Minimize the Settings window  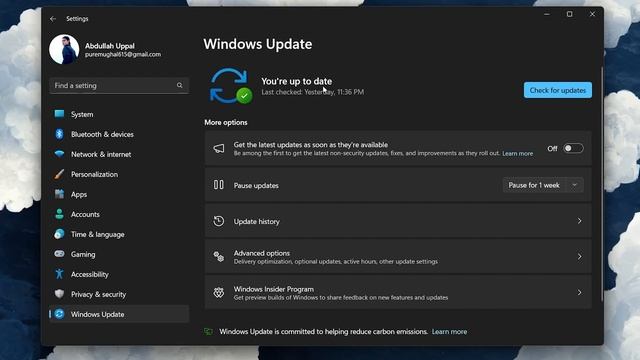pyautogui.click(x=547, y=14)
